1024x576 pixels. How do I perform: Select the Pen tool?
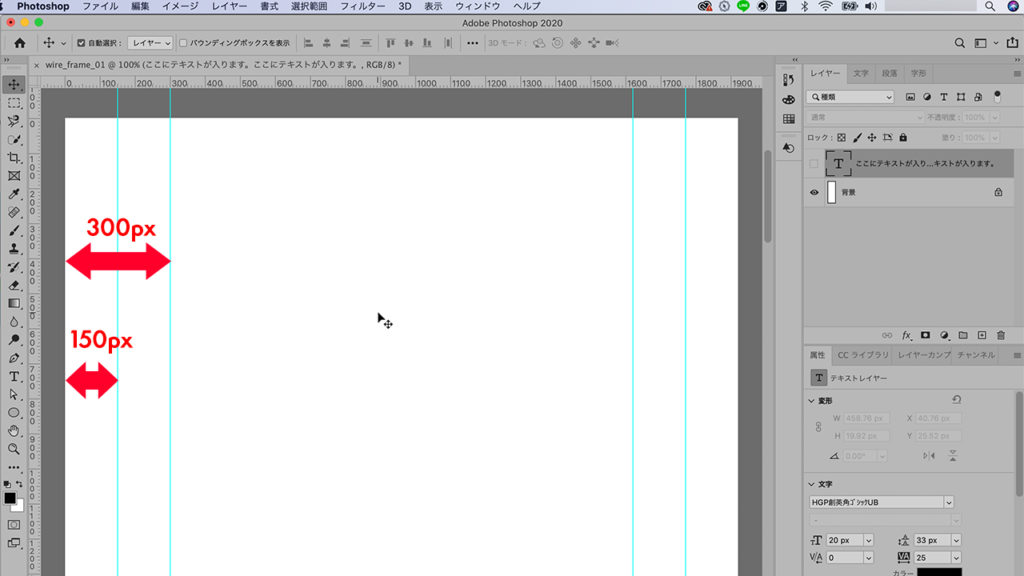(14, 358)
